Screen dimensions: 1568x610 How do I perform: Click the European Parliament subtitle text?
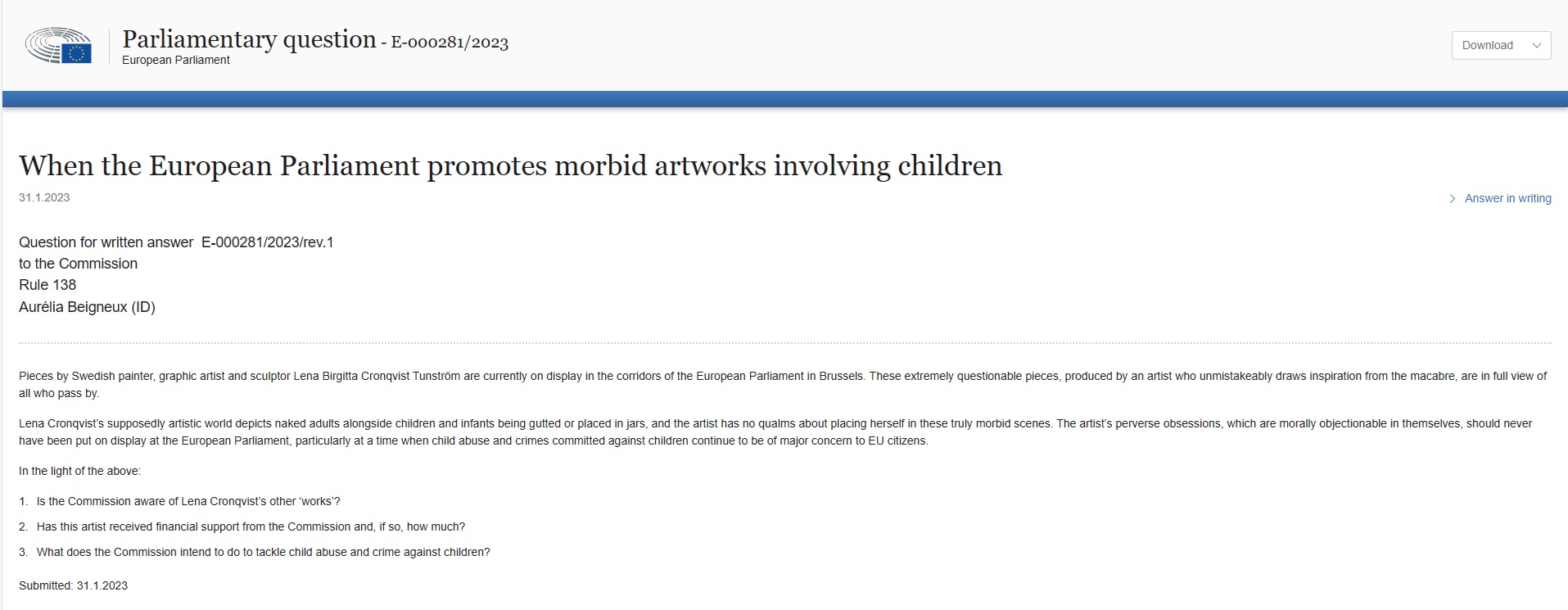pyautogui.click(x=176, y=60)
